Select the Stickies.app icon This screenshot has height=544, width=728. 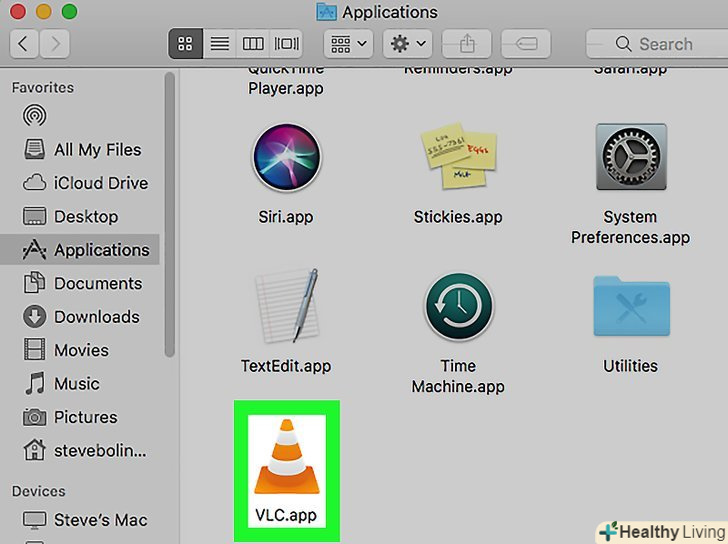coord(458,156)
